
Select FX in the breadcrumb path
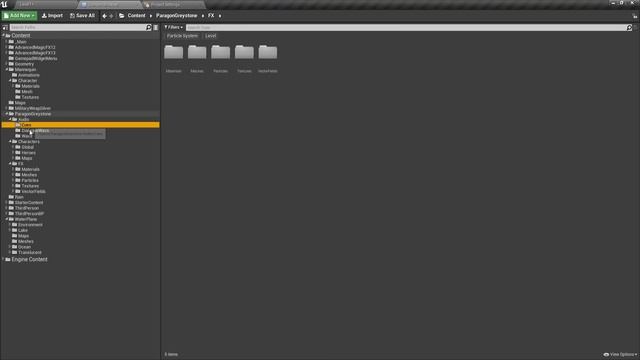pos(211,16)
